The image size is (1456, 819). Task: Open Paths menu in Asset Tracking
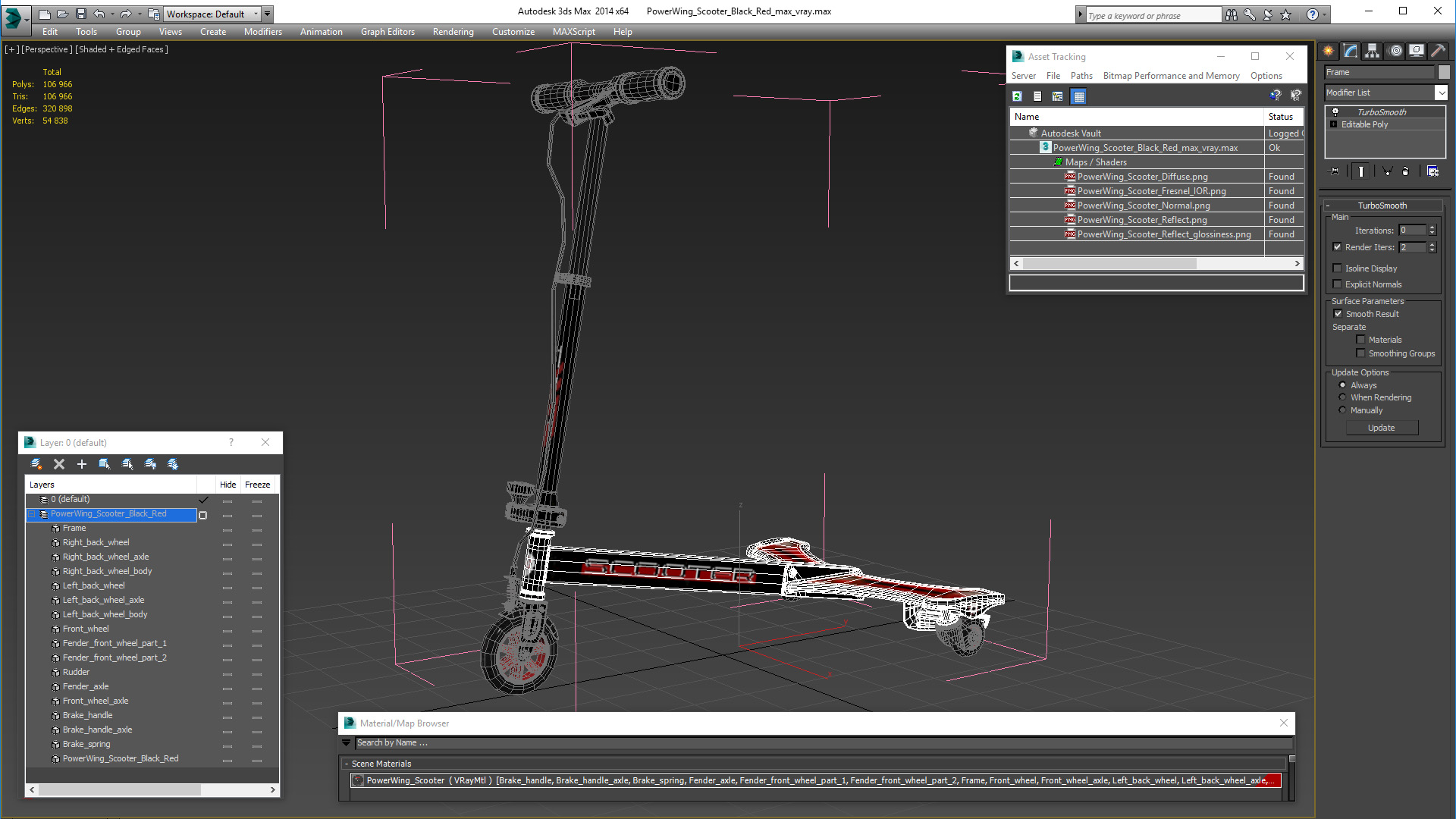pos(1081,76)
